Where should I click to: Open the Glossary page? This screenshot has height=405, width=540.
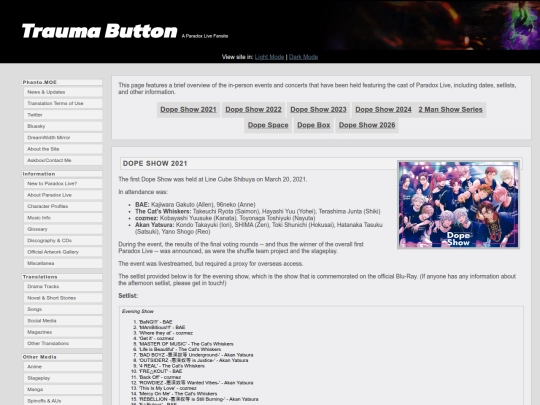tap(63, 229)
